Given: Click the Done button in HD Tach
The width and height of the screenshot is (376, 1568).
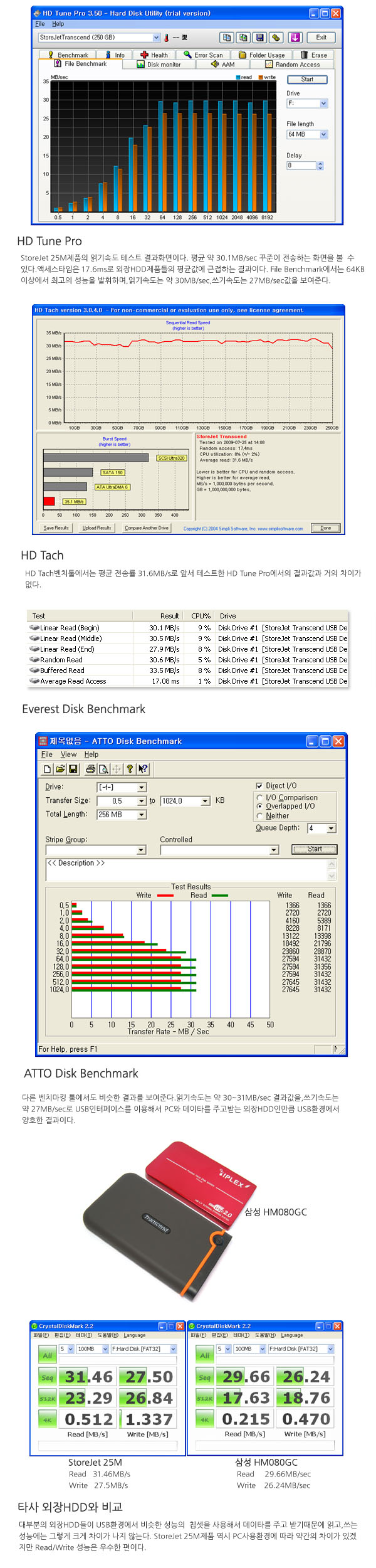Looking at the screenshot, I should 326,528.
